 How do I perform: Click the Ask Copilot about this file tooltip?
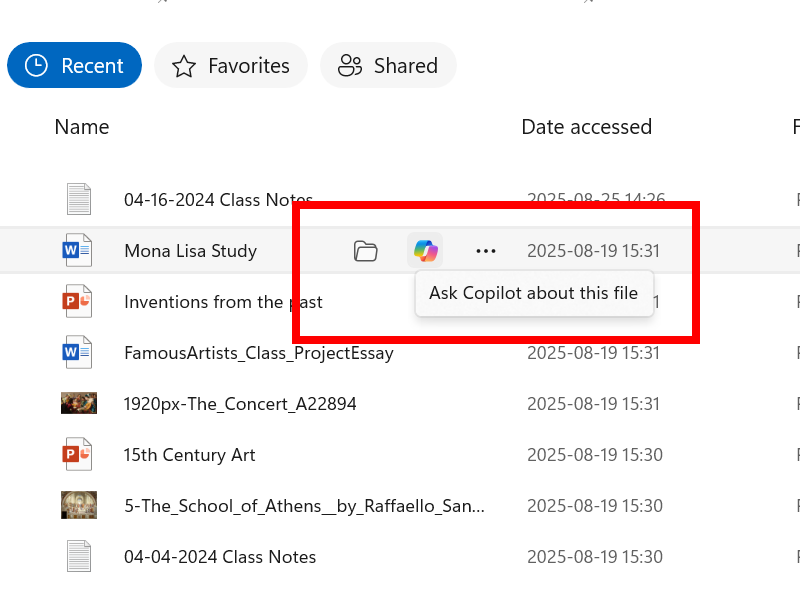534,293
